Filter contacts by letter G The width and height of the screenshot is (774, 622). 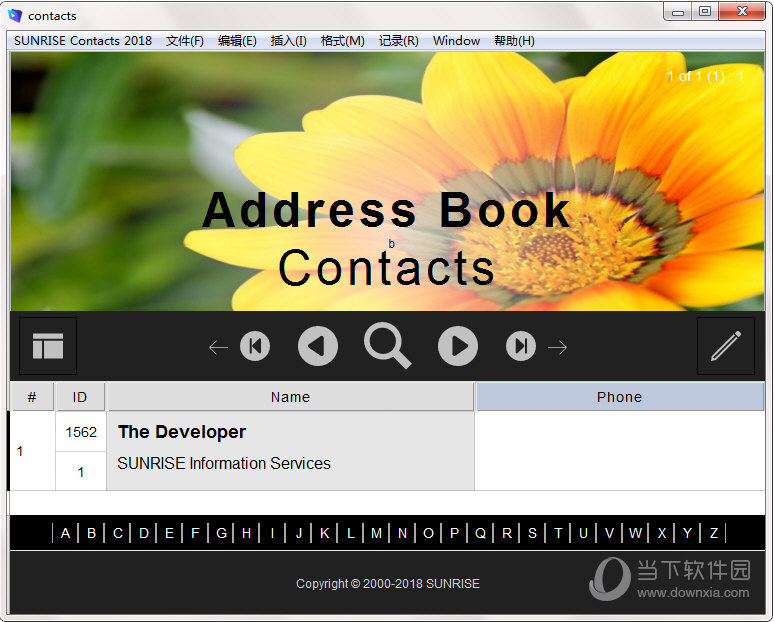[x=221, y=533]
